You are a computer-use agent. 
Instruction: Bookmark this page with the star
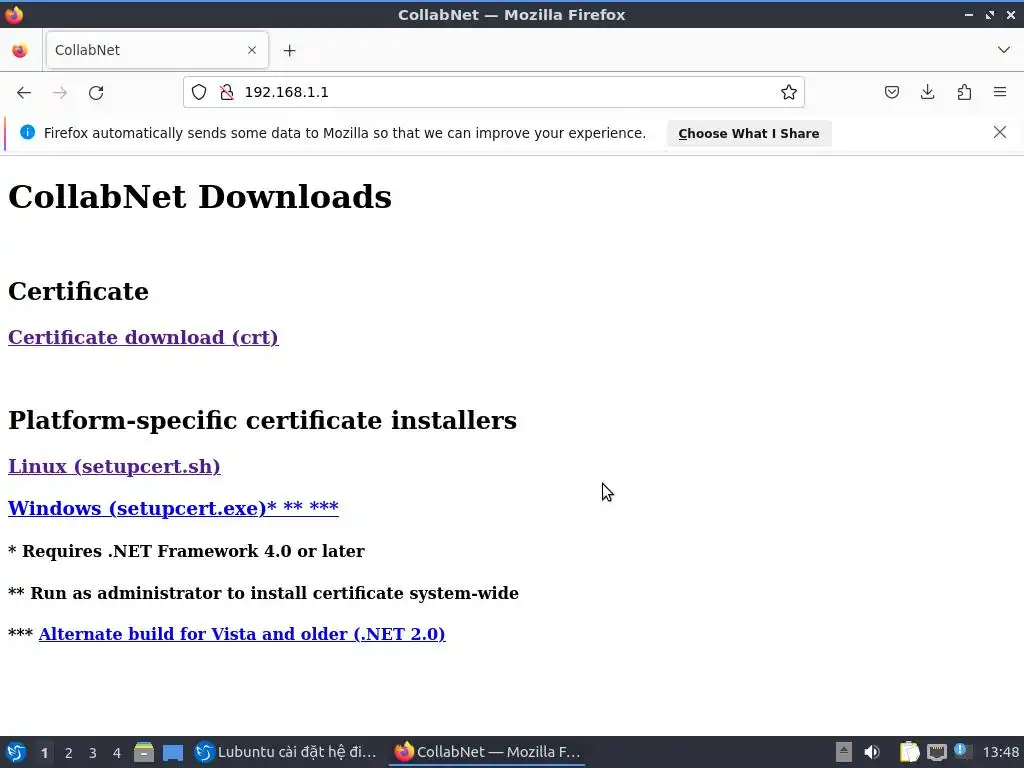[x=789, y=92]
